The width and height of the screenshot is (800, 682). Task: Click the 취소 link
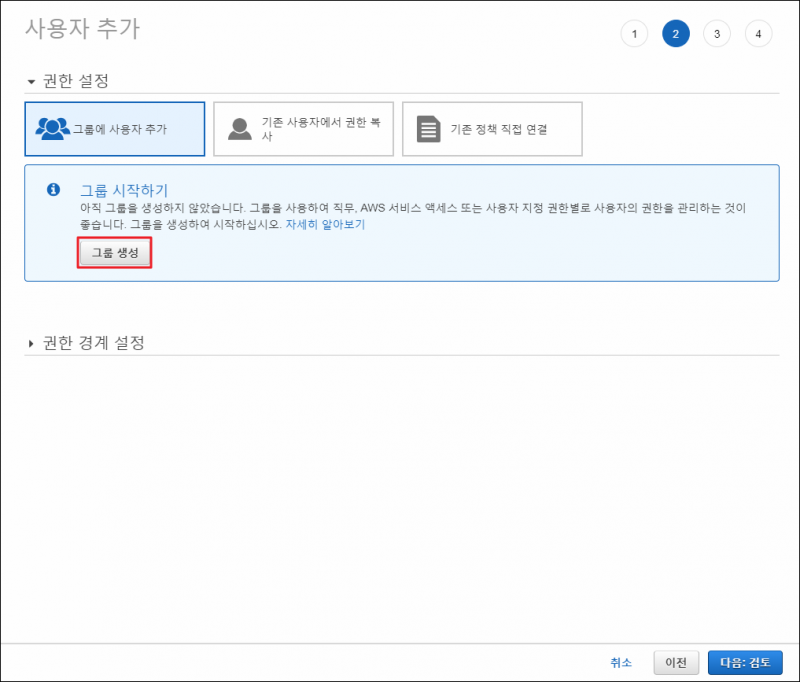(621, 663)
